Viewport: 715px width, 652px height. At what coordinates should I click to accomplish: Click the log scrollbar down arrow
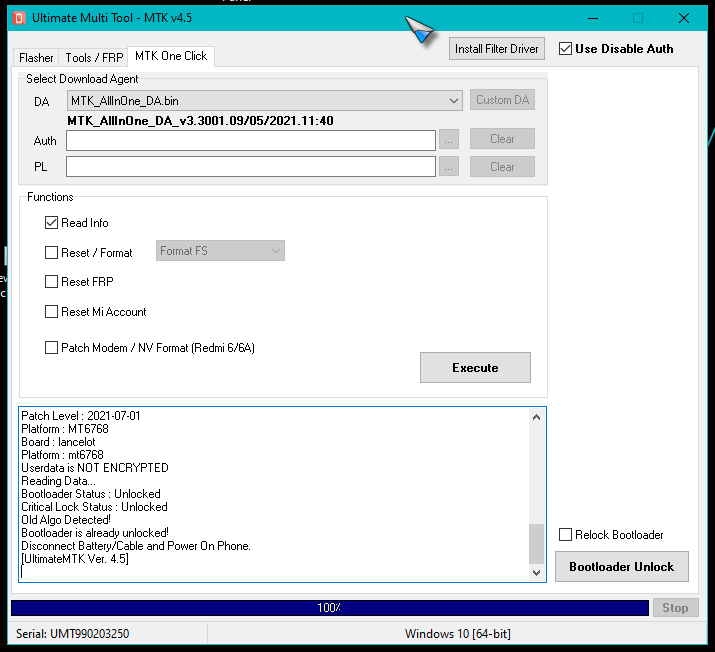(537, 573)
